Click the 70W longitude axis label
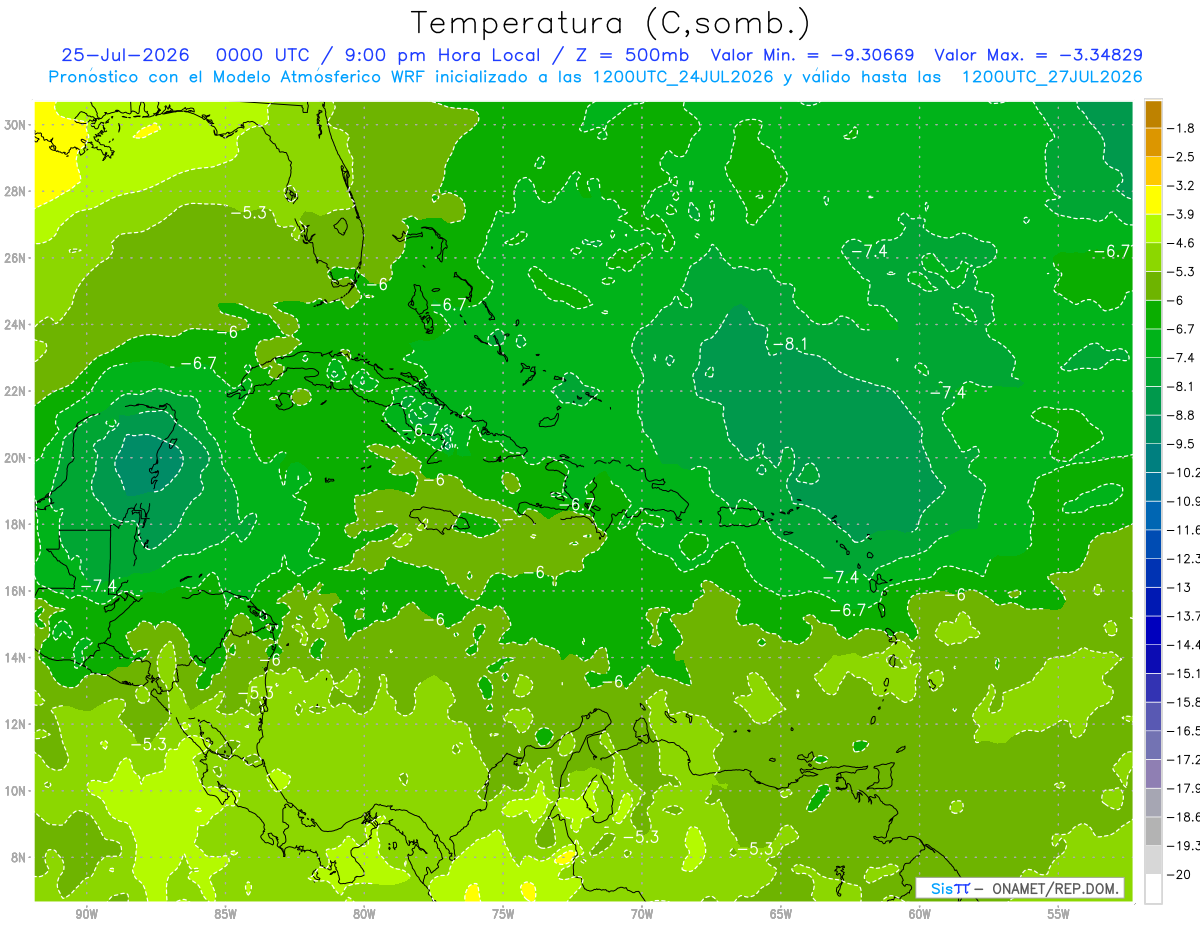Viewport: 1200px width, 927px height. (641, 914)
